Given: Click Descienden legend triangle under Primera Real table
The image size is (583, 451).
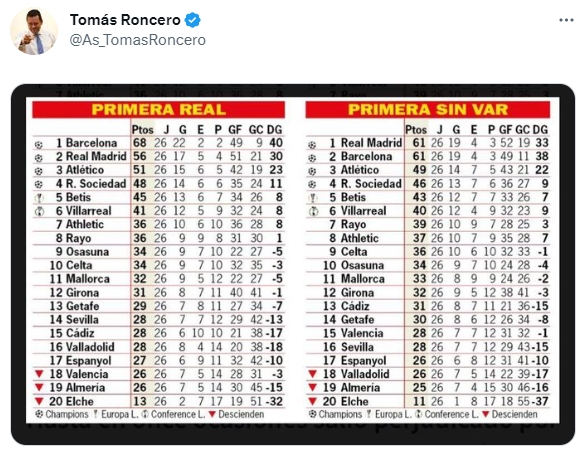Looking at the screenshot, I should coord(212,414).
